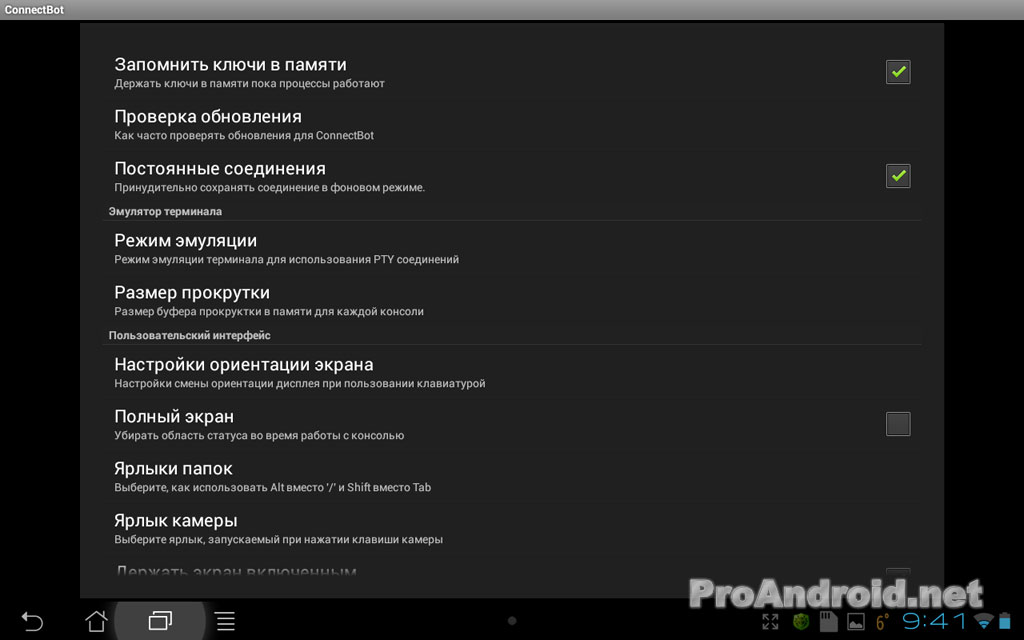Image resolution: width=1024 pixels, height=640 pixels.
Task: Tap the partially visible Держать экран включенным item
Action: point(512,571)
